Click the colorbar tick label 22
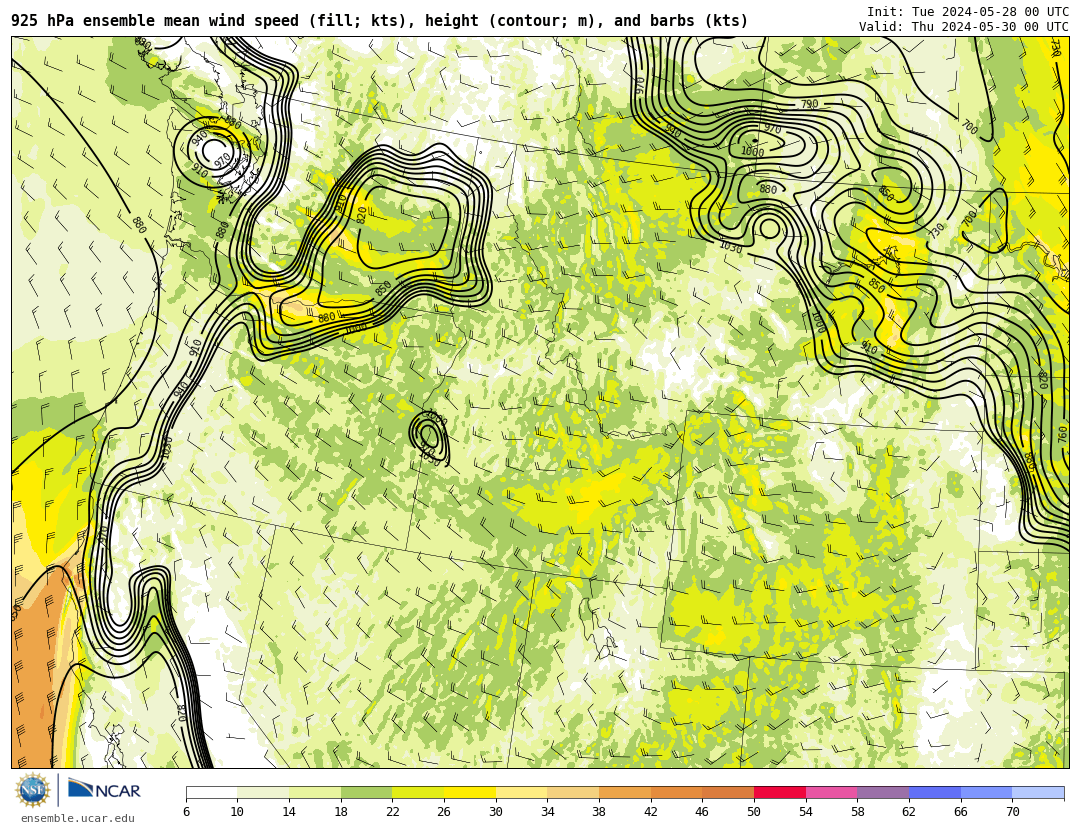1080x831 pixels. click(x=392, y=812)
